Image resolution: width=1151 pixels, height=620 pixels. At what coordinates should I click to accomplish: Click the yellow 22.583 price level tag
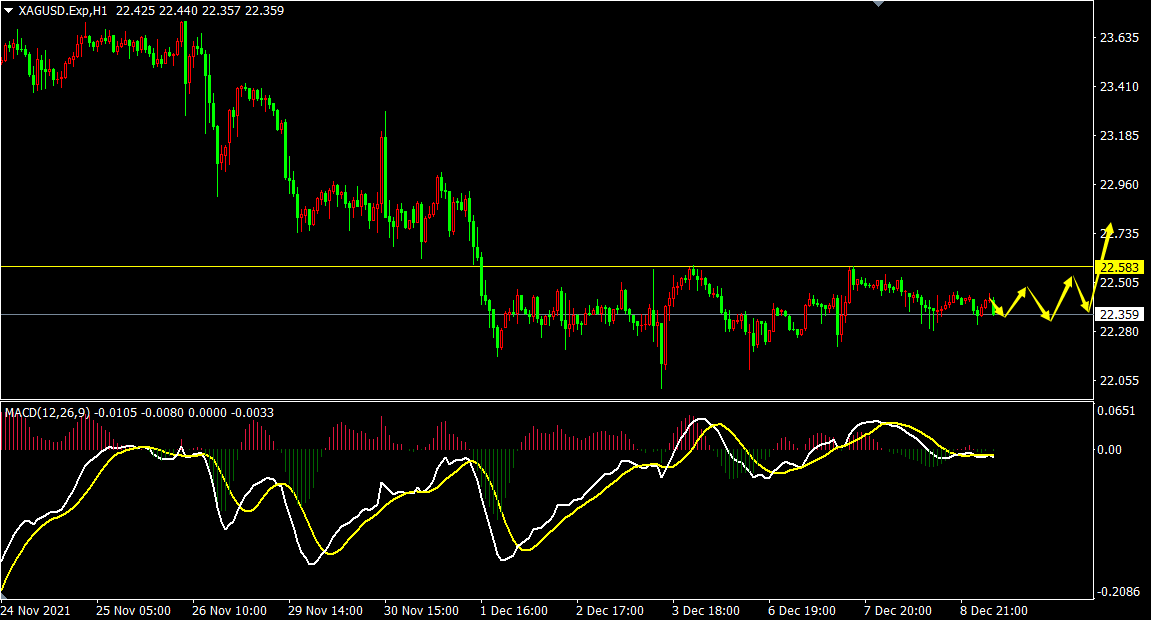(1116, 267)
